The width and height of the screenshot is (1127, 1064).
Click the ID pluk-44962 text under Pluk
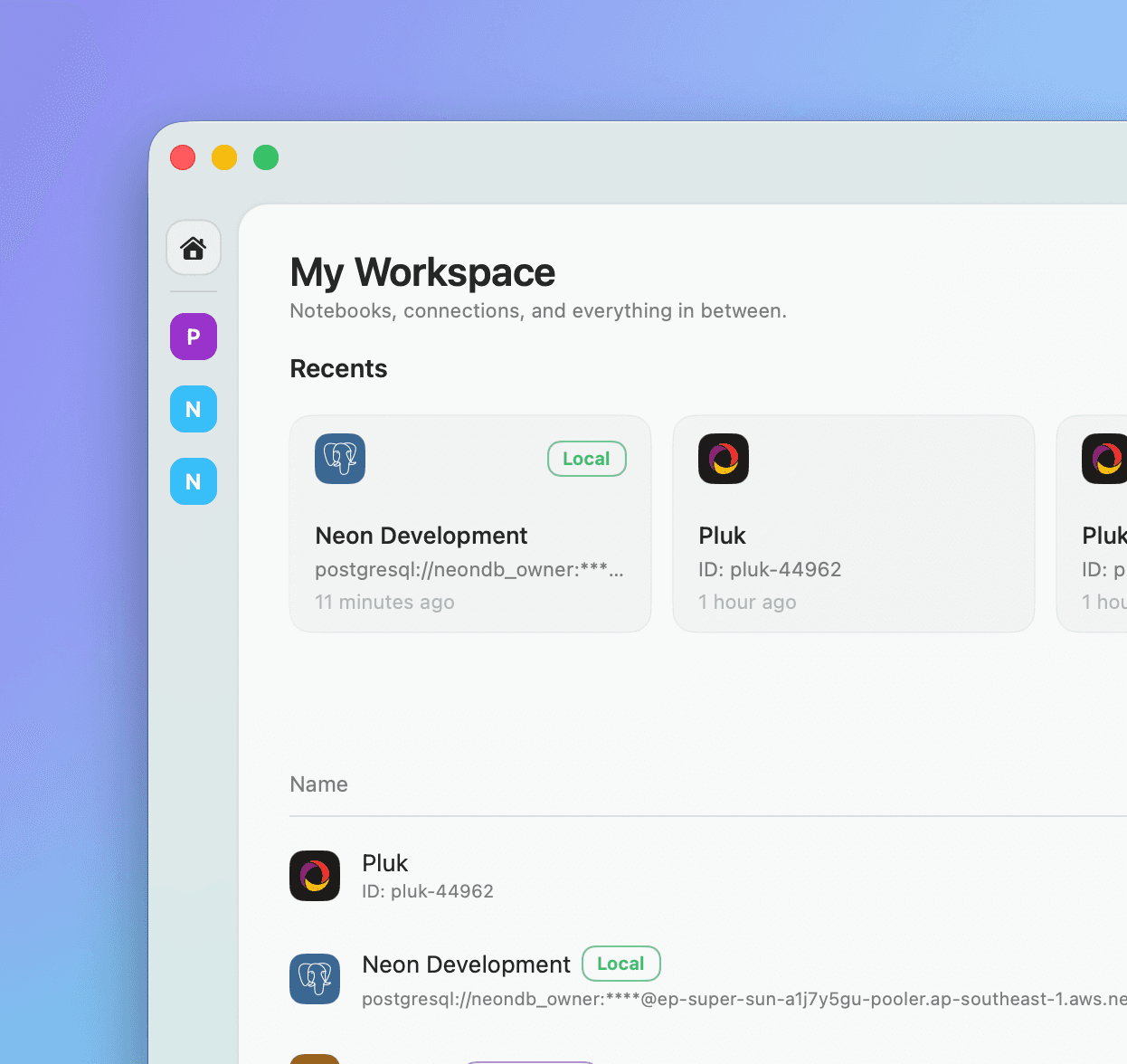(x=770, y=569)
